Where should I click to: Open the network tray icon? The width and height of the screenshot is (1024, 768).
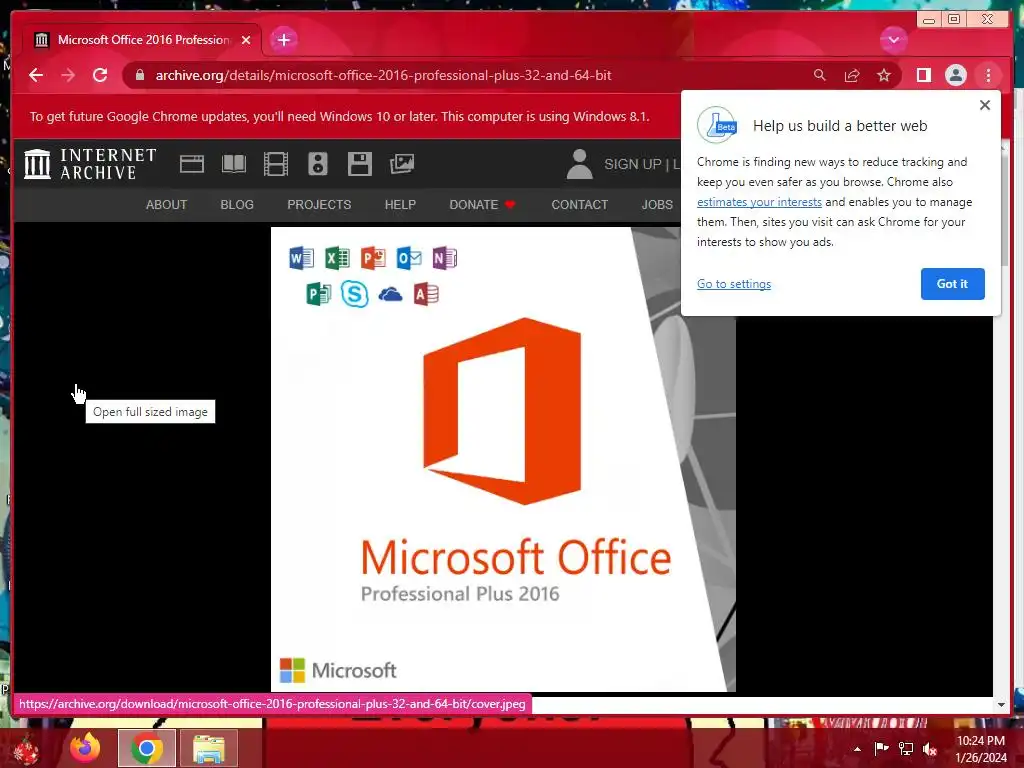(906, 749)
